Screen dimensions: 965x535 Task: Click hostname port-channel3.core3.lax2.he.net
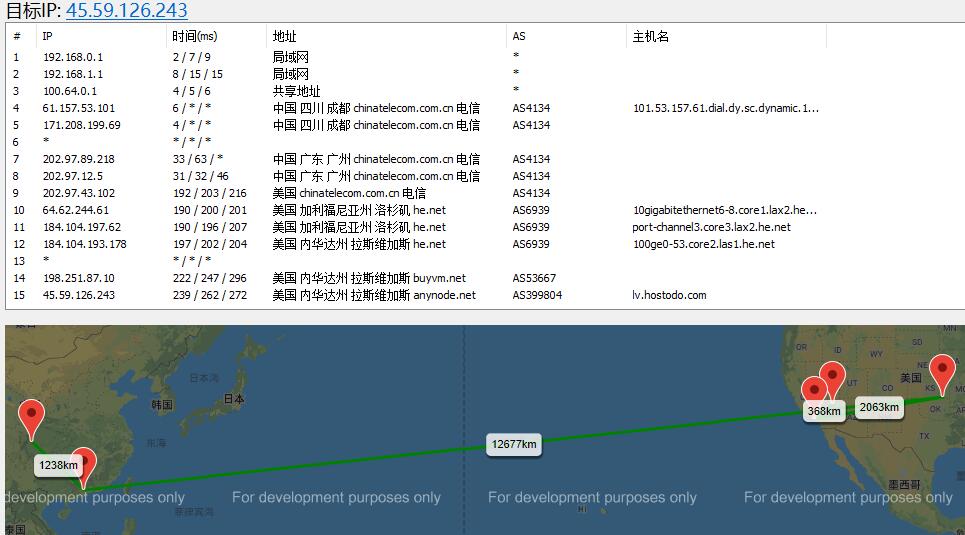[x=711, y=227]
